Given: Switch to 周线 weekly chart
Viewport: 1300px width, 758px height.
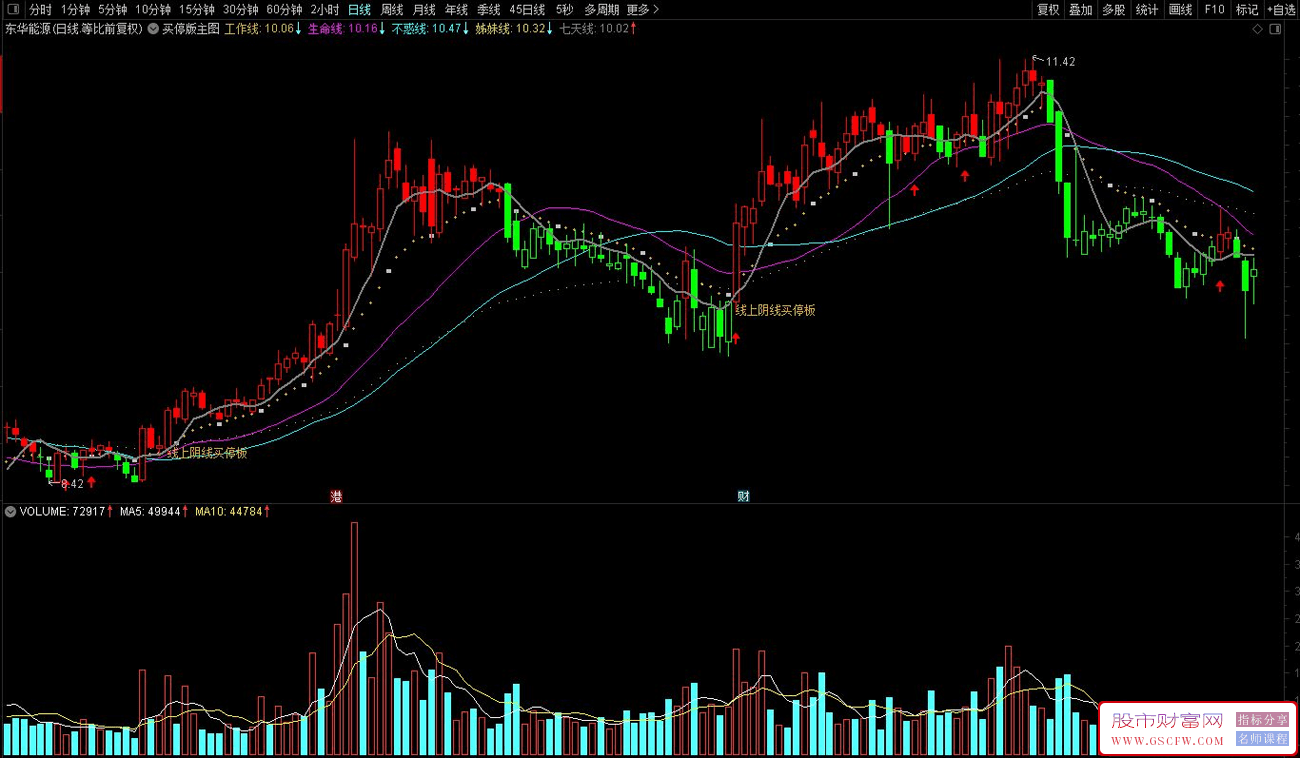Looking at the screenshot, I should (392, 10).
